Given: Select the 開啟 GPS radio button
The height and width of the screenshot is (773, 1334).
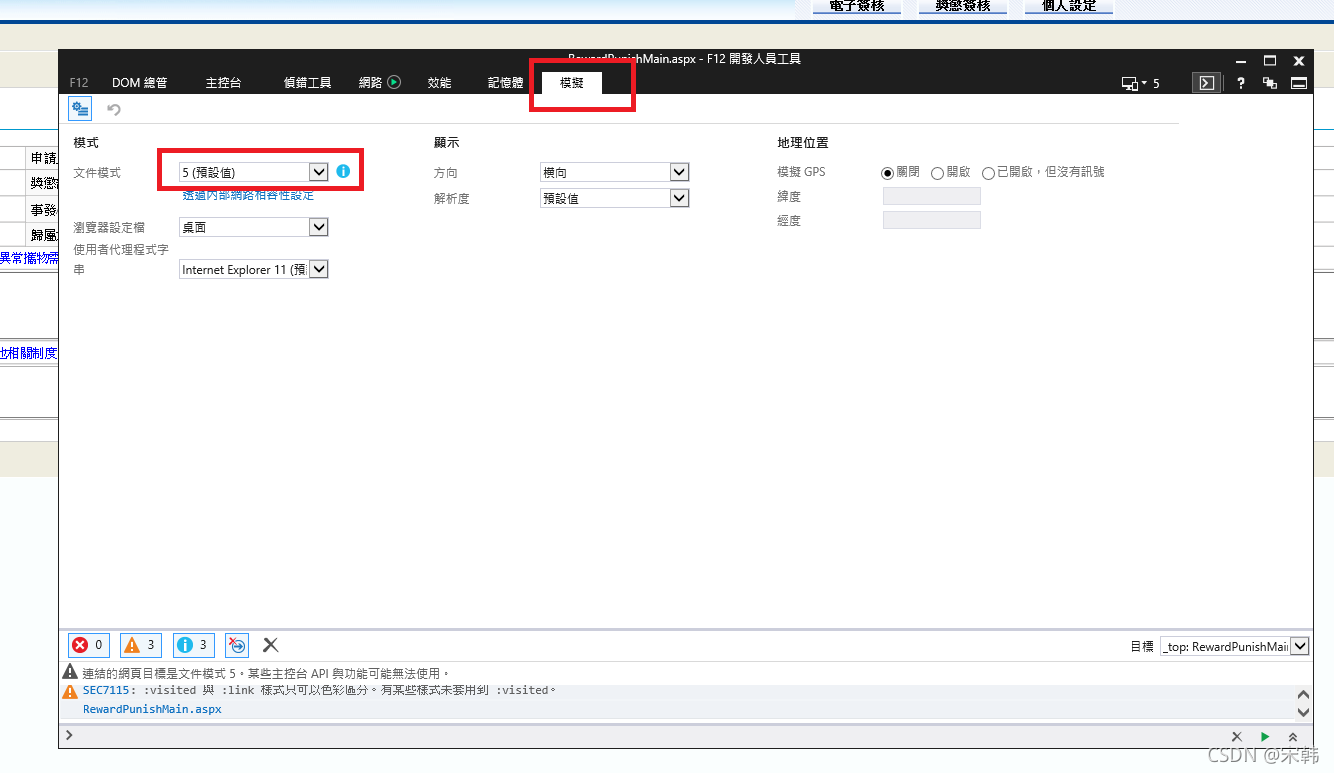Looking at the screenshot, I should click(937, 173).
